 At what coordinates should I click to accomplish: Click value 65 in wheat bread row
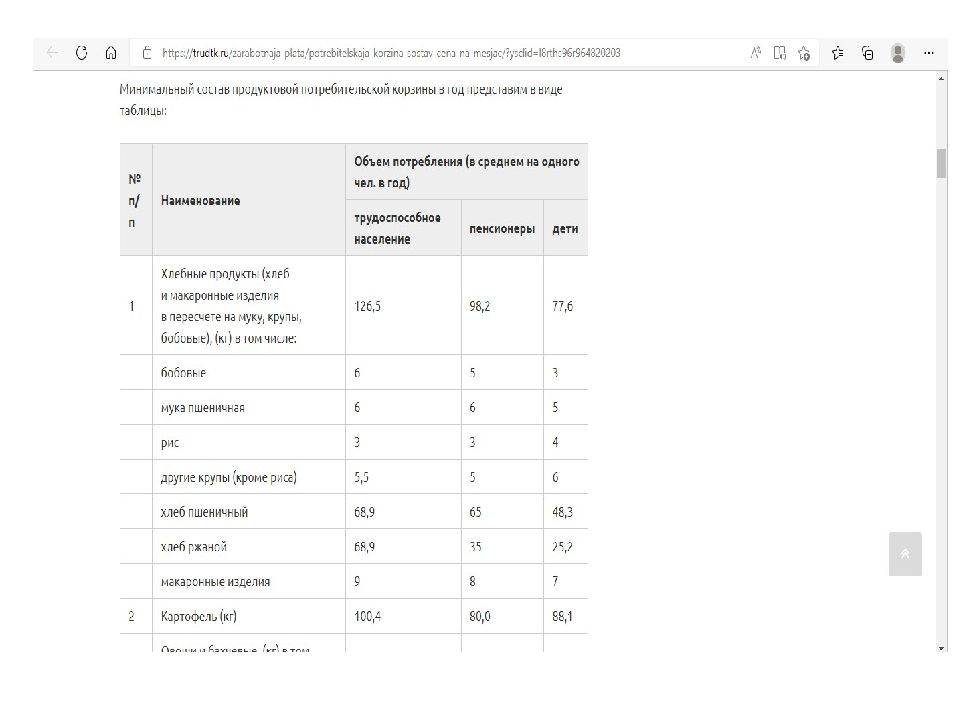(x=475, y=512)
